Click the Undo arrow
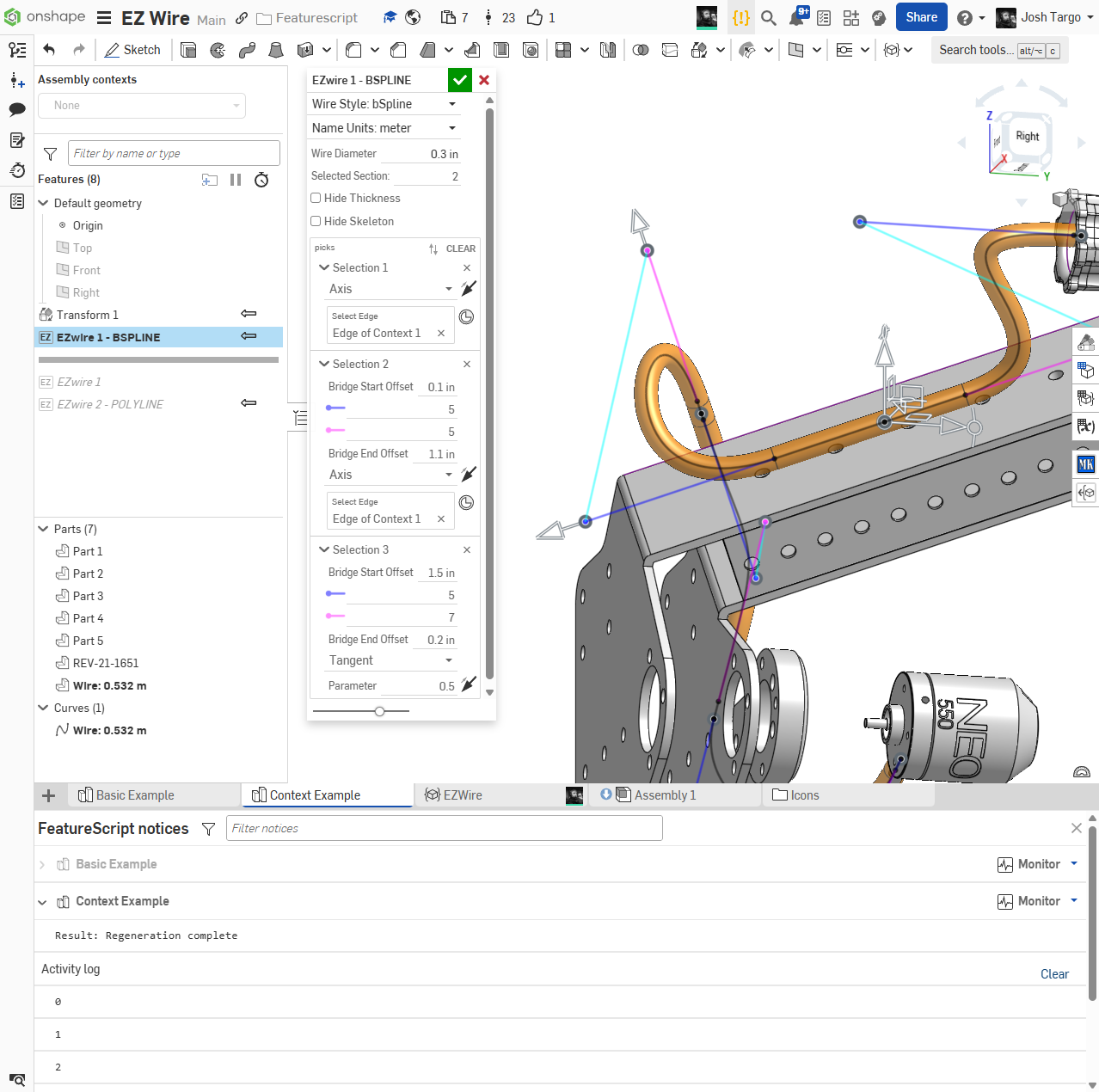The height and width of the screenshot is (1092, 1099). (x=49, y=50)
